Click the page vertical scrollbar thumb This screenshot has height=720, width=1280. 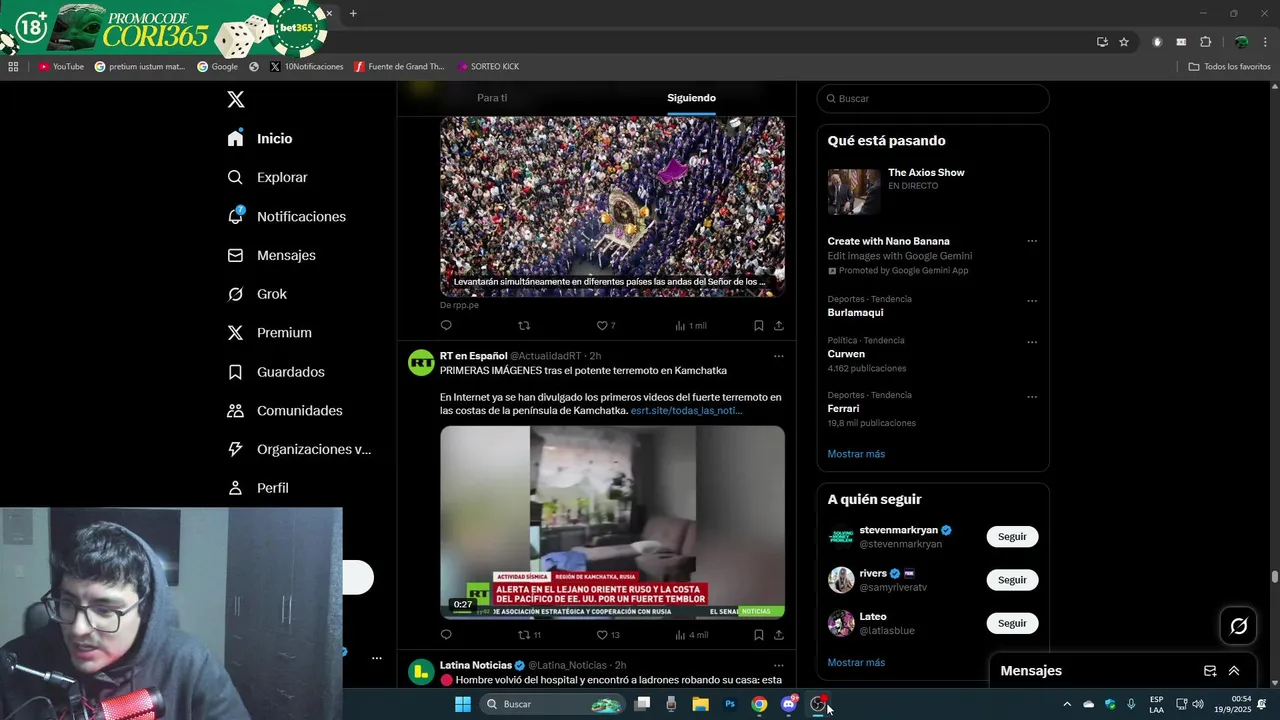(1275, 577)
